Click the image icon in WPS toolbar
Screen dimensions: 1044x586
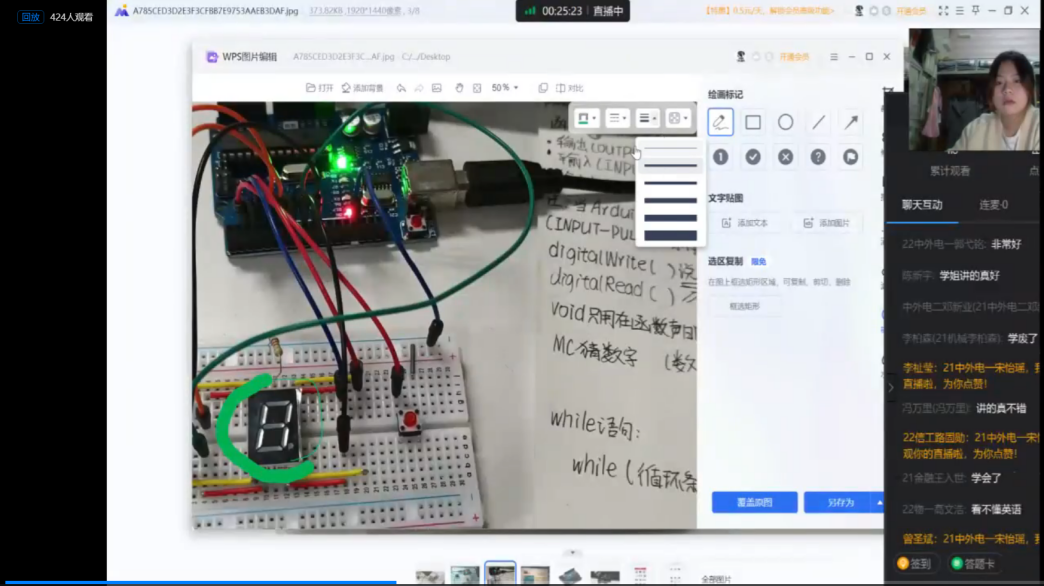pyautogui.click(x=437, y=88)
